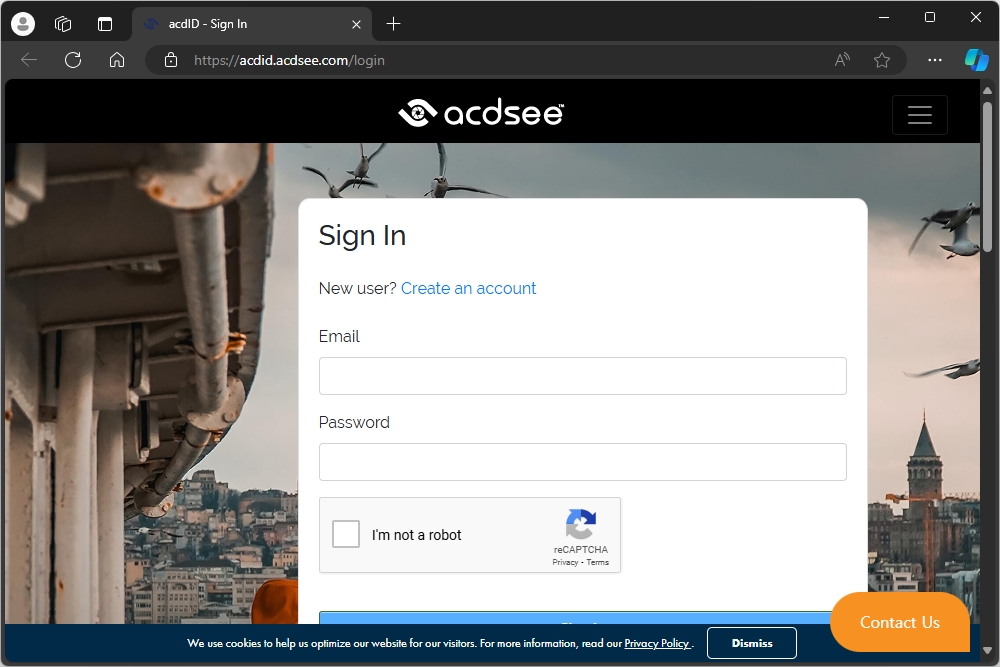Open the browser profile avatar icon
The height and width of the screenshot is (667, 1000).
click(23, 24)
